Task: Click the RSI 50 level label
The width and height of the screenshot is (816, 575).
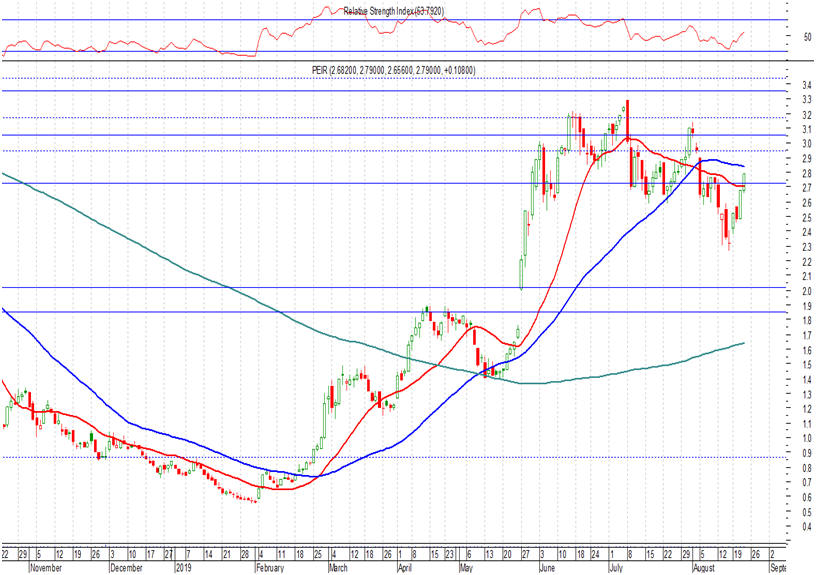Action: click(x=777, y=37)
